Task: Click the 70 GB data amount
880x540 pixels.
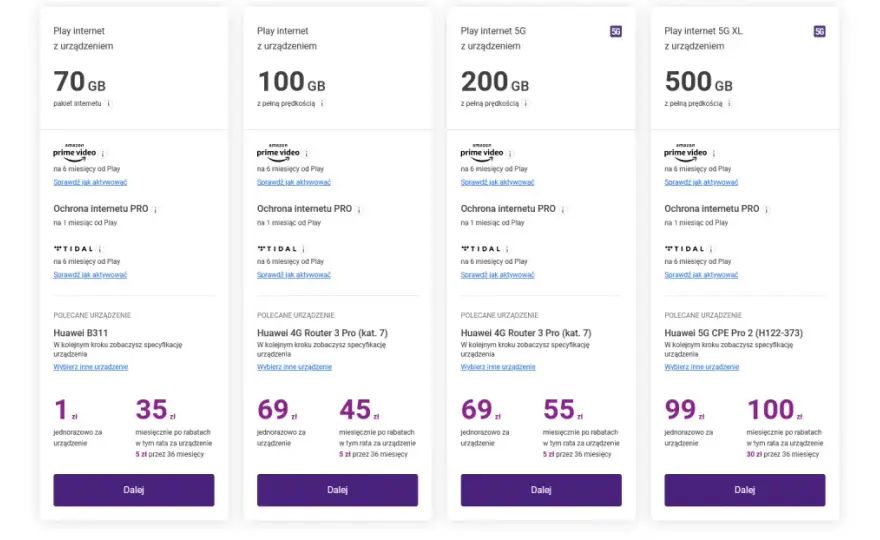Action: coord(80,82)
